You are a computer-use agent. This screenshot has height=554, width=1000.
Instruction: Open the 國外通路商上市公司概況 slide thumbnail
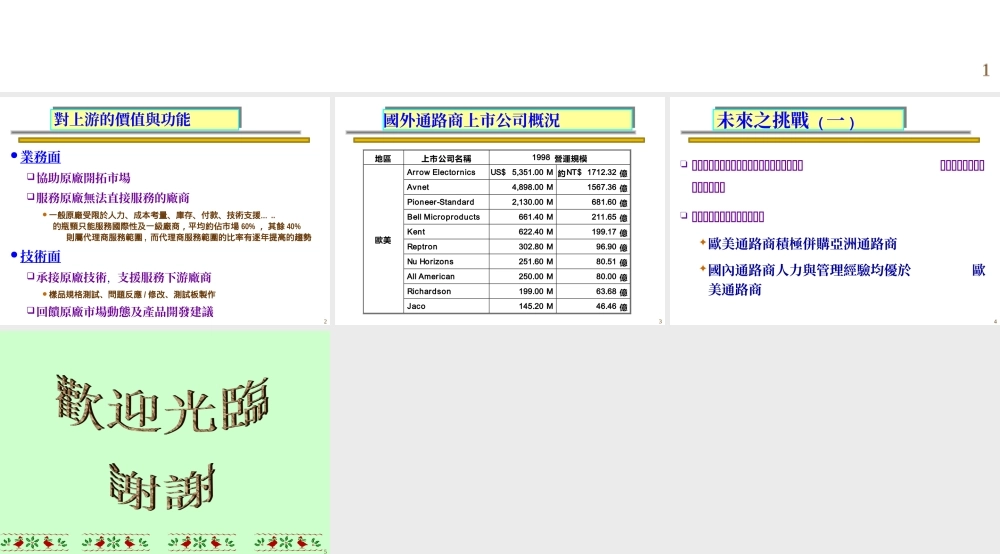point(499,211)
